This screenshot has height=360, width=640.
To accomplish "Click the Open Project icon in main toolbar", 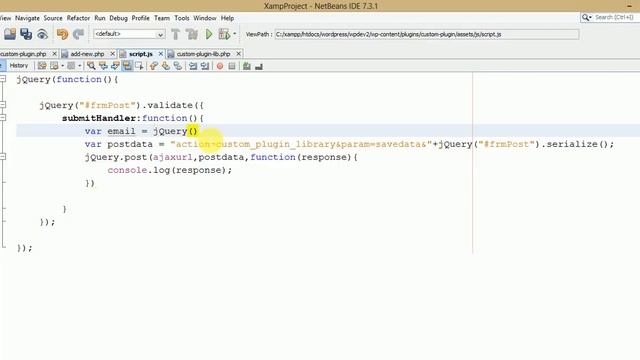I will (10, 34).
